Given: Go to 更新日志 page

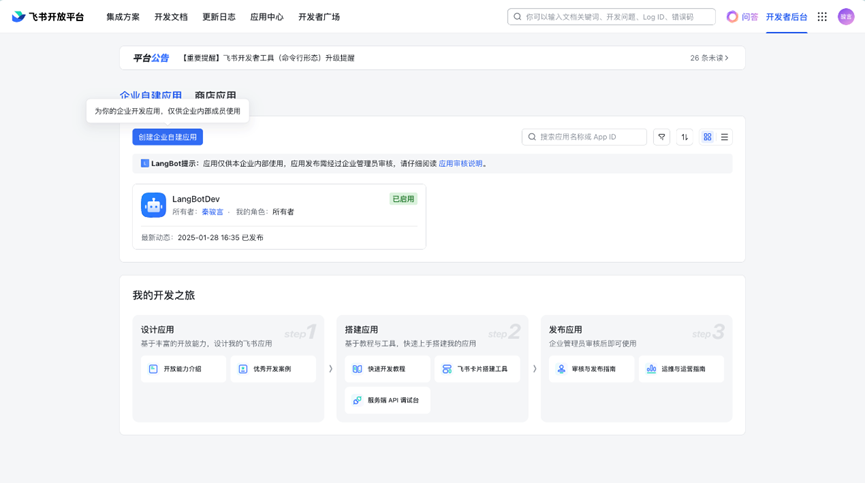Looking at the screenshot, I should tap(218, 17).
